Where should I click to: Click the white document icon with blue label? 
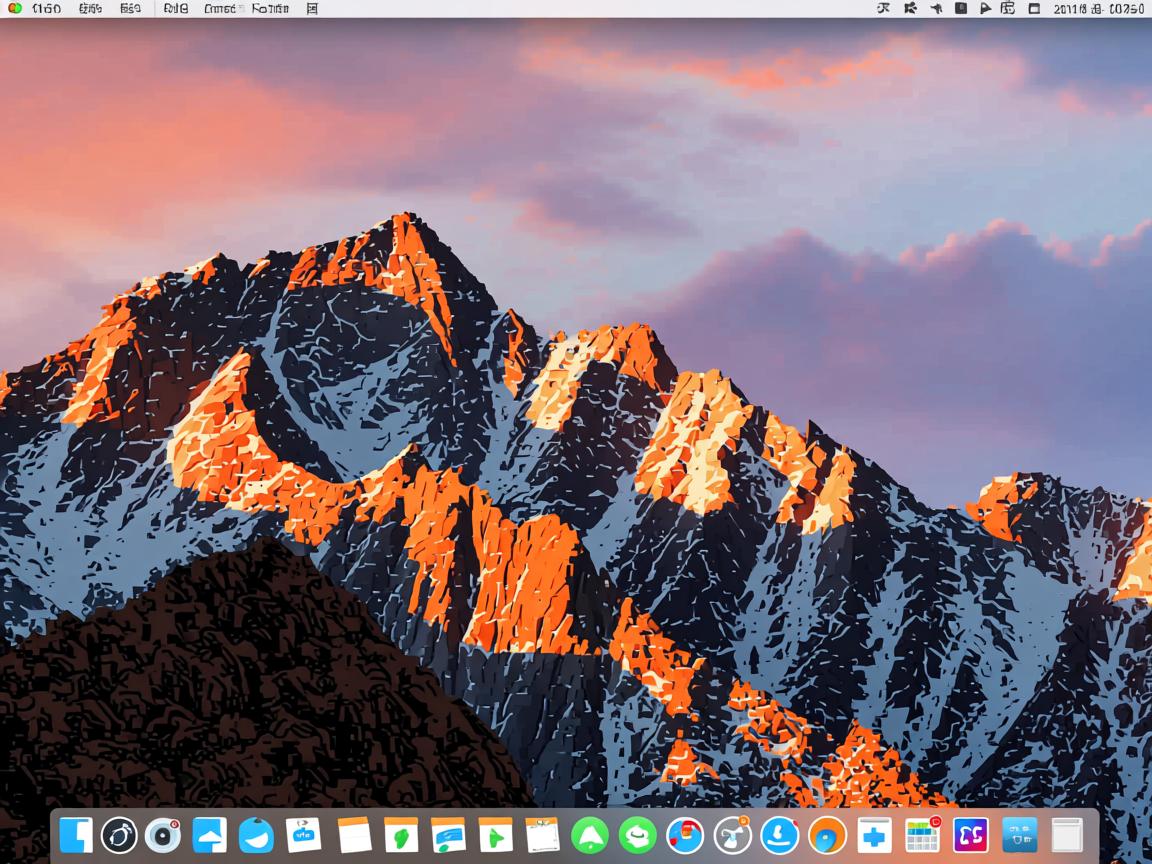(304, 834)
